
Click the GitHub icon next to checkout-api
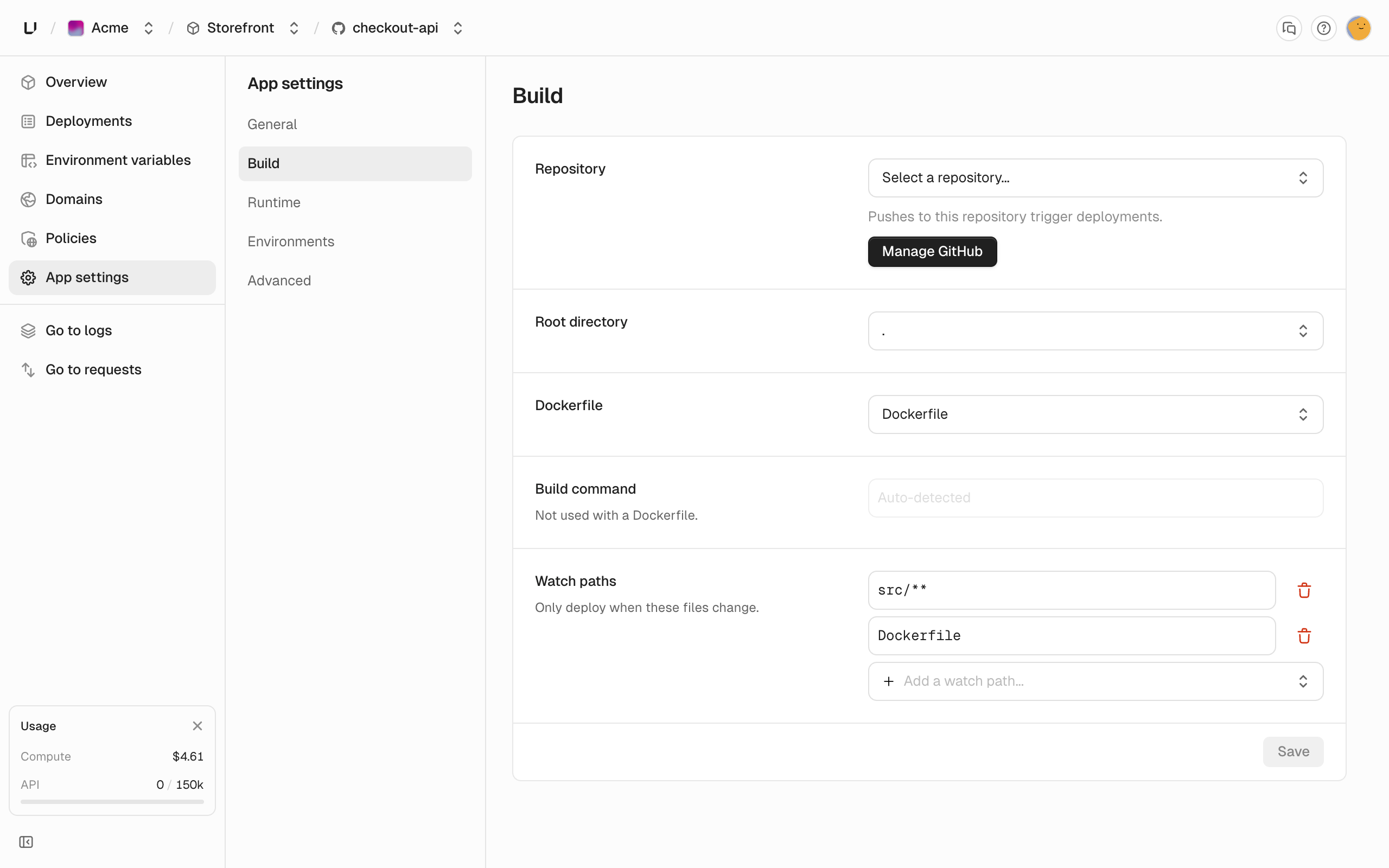(x=338, y=28)
